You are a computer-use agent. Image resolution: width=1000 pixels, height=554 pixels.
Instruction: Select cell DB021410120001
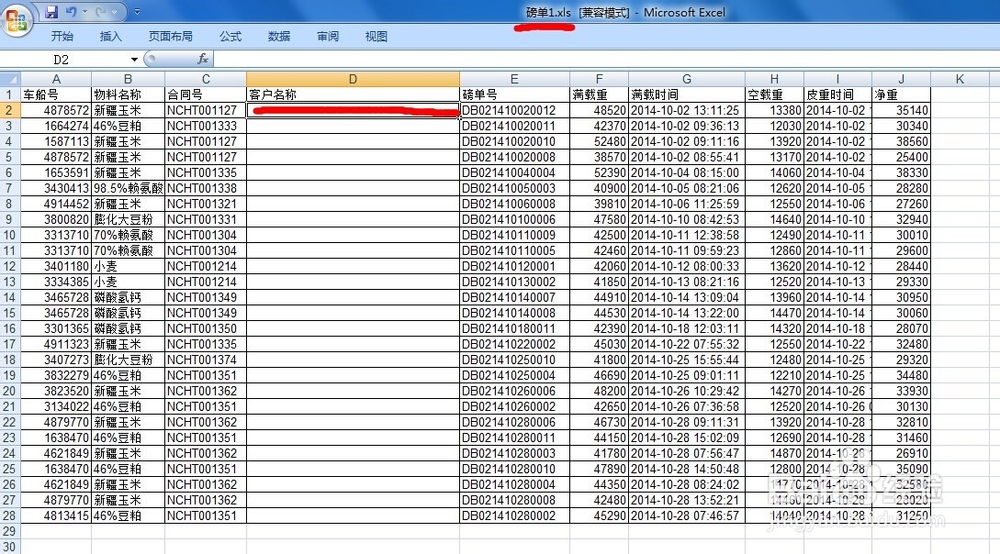click(x=514, y=266)
